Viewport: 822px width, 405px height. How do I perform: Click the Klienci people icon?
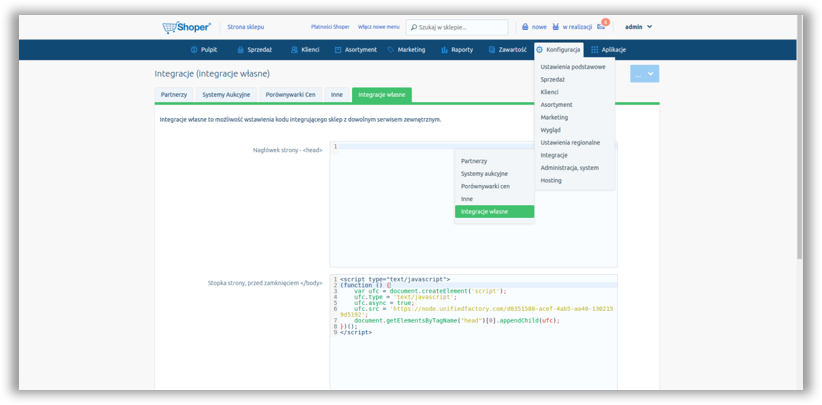click(x=294, y=50)
